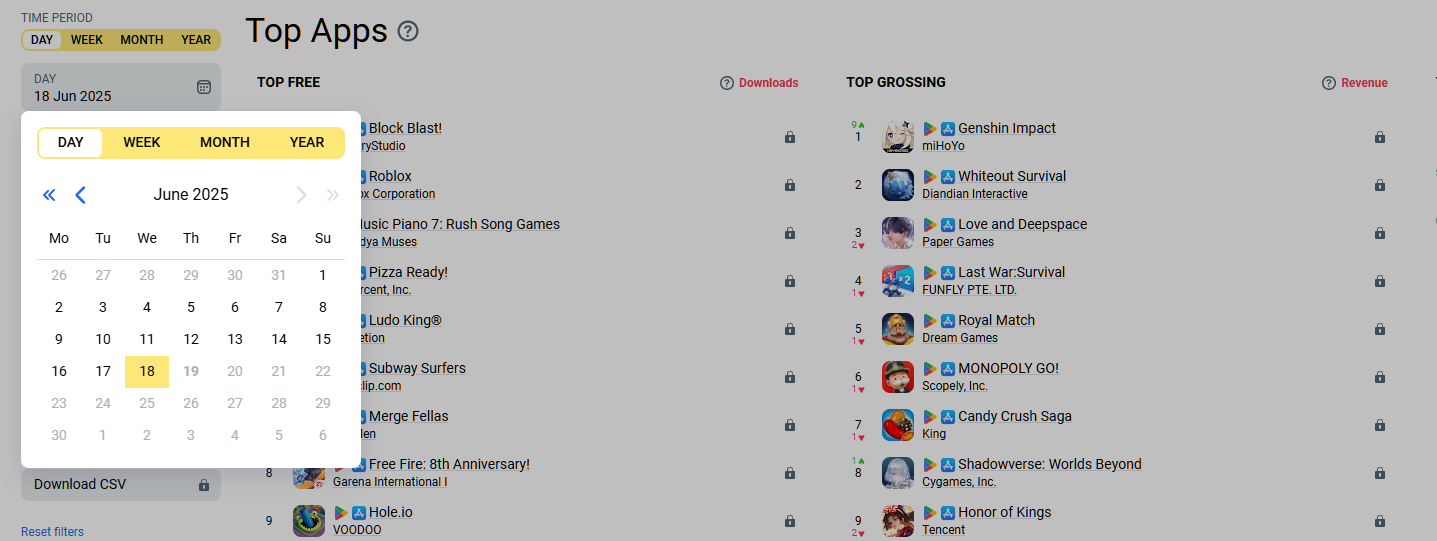Select WEEK in the calendar popup toggle
Image resolution: width=1437 pixels, height=541 pixels.
point(142,142)
